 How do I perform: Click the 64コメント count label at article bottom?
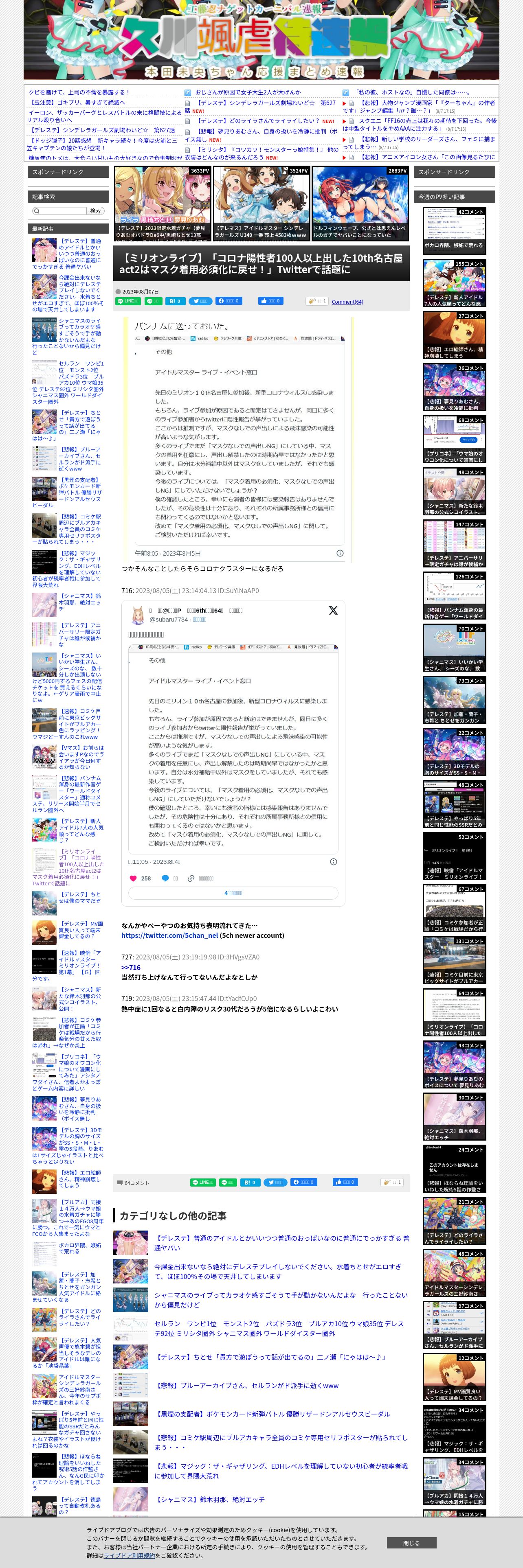click(x=133, y=1183)
